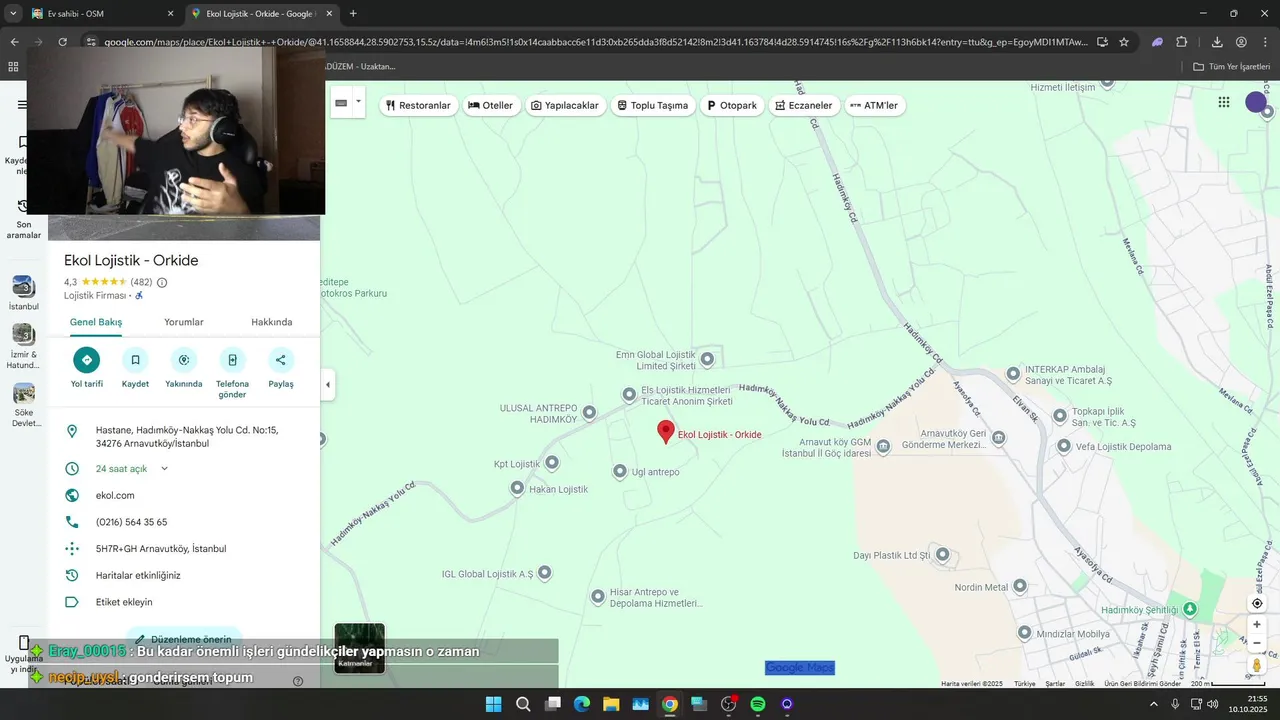
Task: Open Chrome tab search dropdown
Action: point(13,13)
